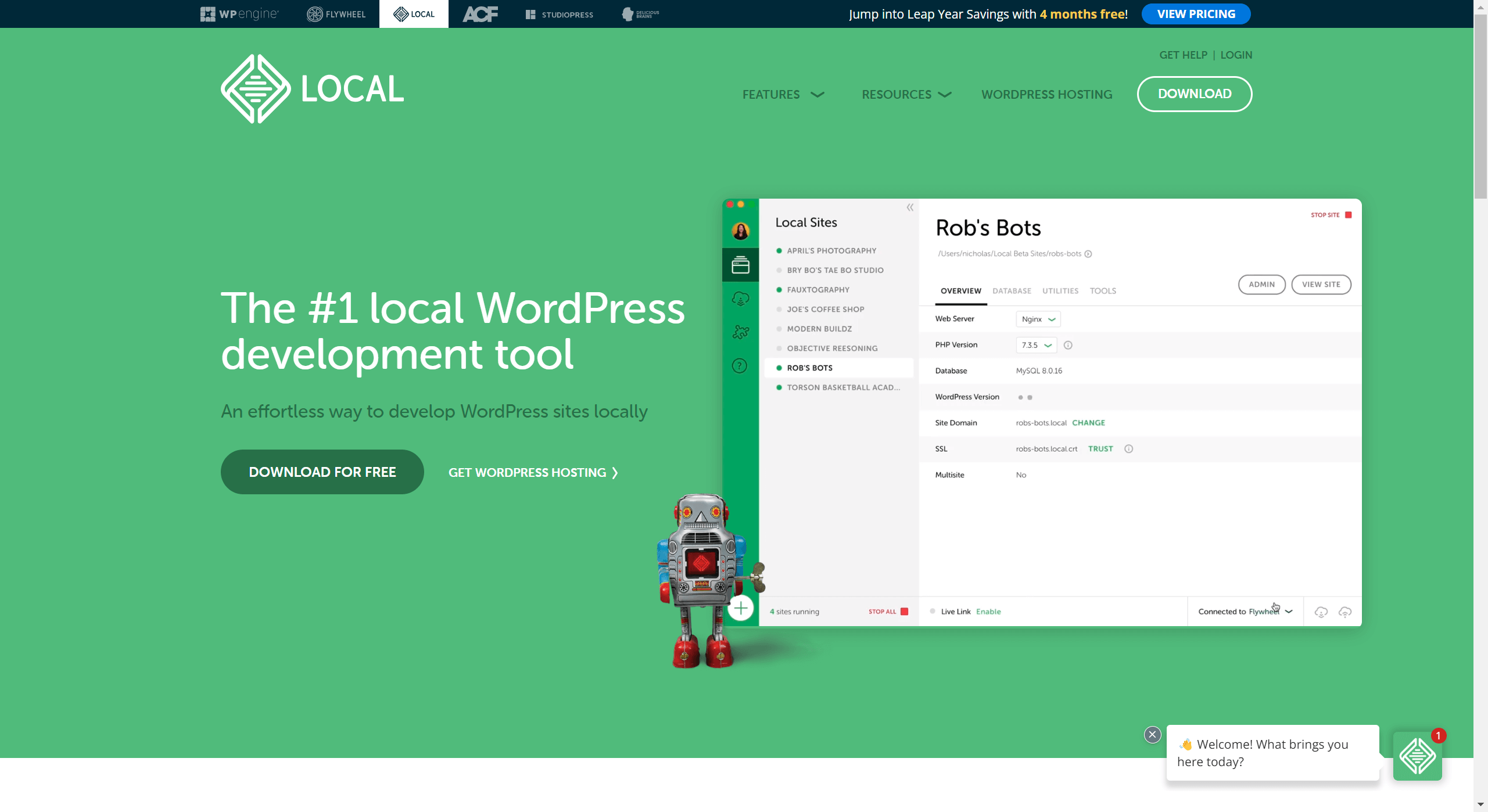Viewport: 1488px width, 812px height.
Task: Click the pull from cloud icon near Connected to Flywheel
Action: click(1321, 612)
